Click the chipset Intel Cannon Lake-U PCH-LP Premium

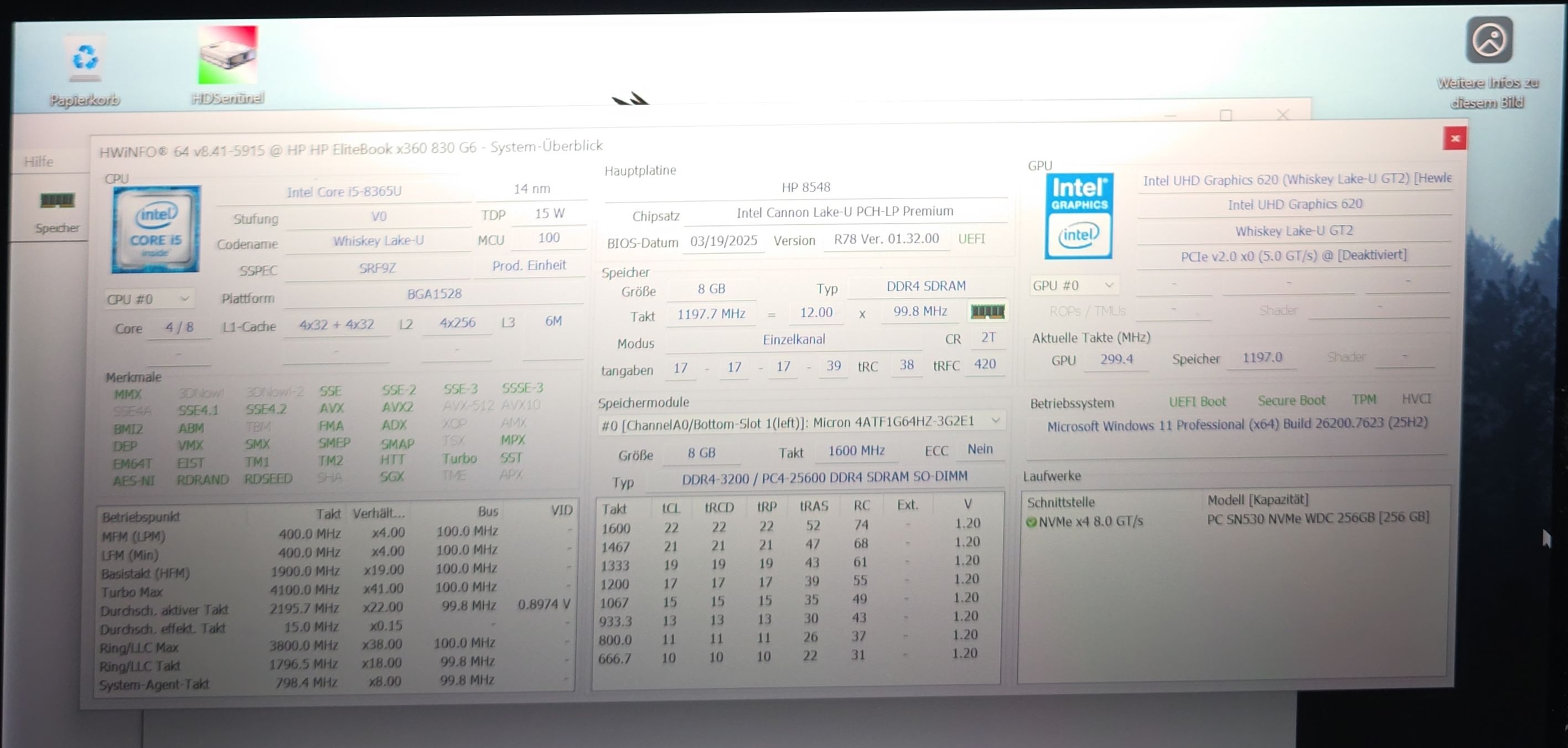(x=845, y=212)
